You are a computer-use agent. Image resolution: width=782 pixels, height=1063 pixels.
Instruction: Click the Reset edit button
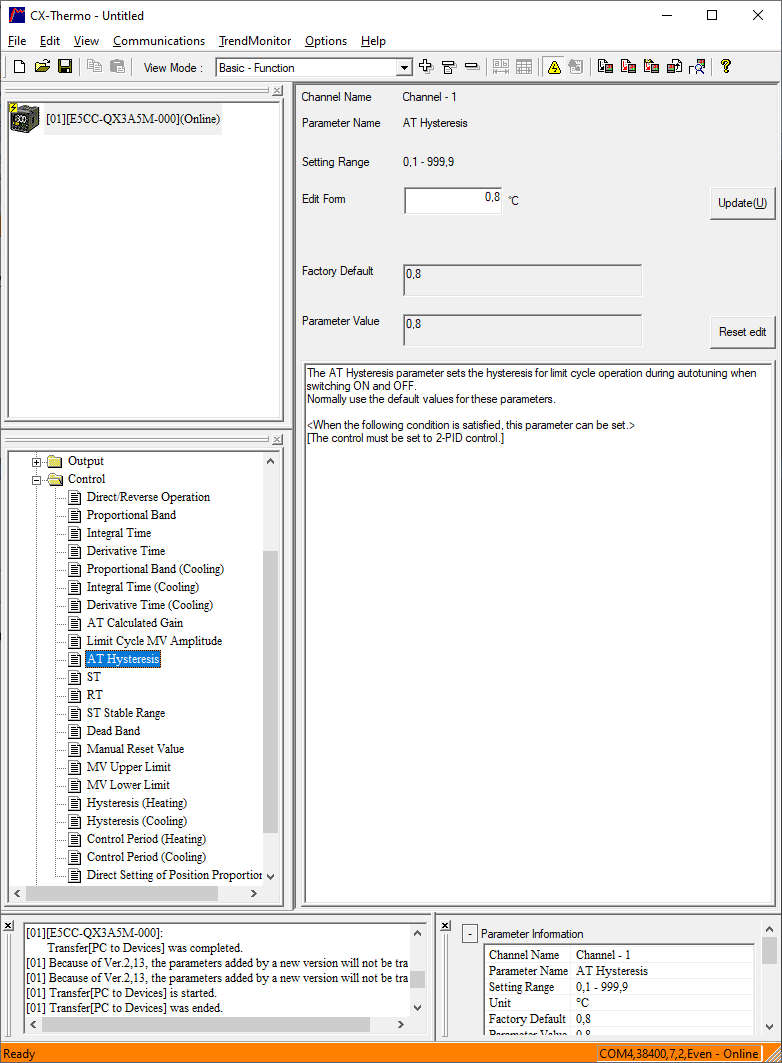pos(742,332)
